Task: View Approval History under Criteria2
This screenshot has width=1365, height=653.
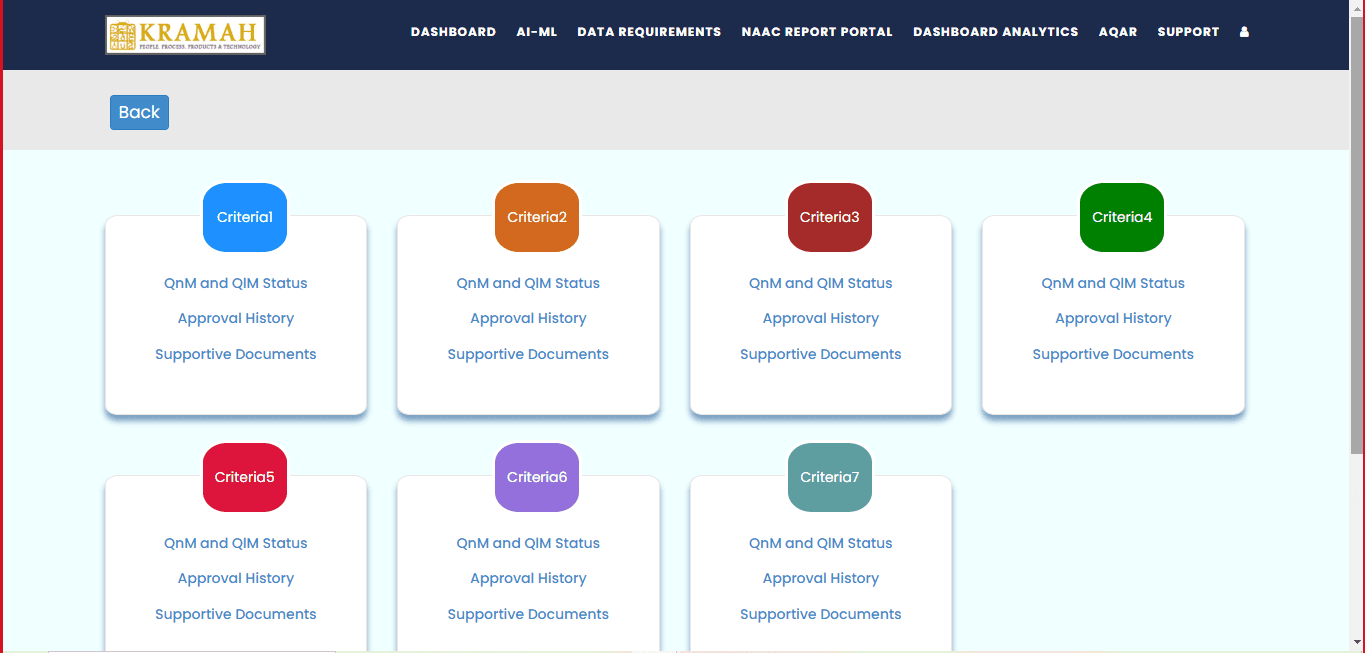Action: (528, 318)
